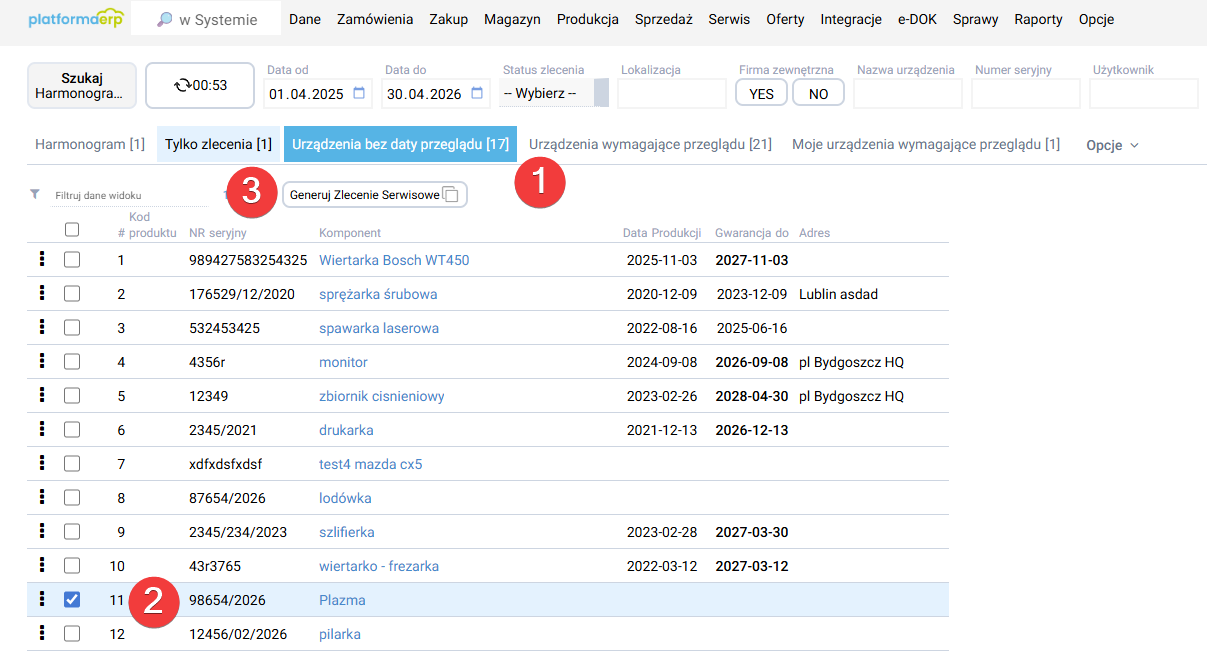1207x655 pixels.
Task: Click the platformaerp logo
Action: [75, 19]
